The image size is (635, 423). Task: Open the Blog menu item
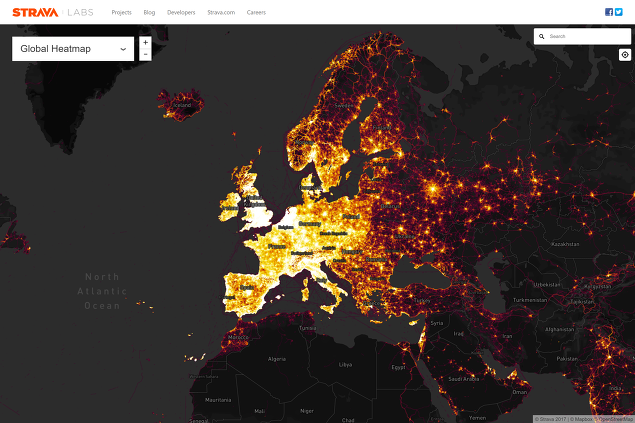click(149, 13)
